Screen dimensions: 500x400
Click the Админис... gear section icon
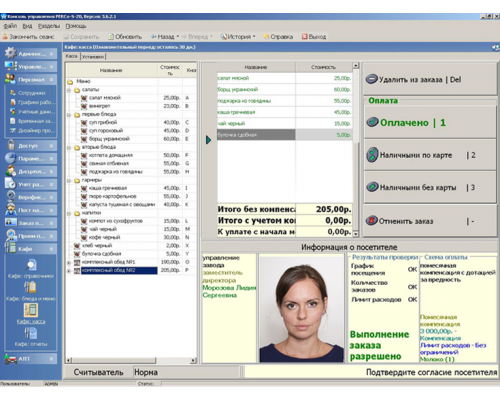[10, 53]
